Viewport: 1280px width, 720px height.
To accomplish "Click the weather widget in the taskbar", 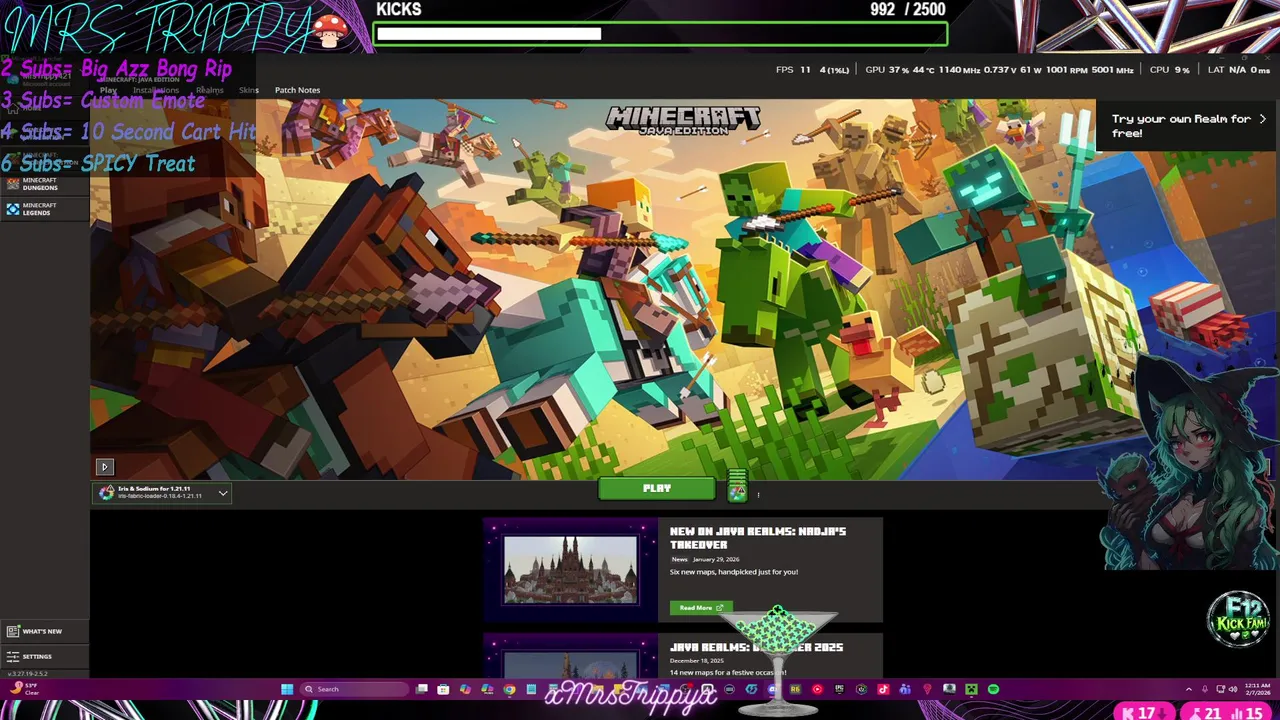I will (x=25, y=689).
